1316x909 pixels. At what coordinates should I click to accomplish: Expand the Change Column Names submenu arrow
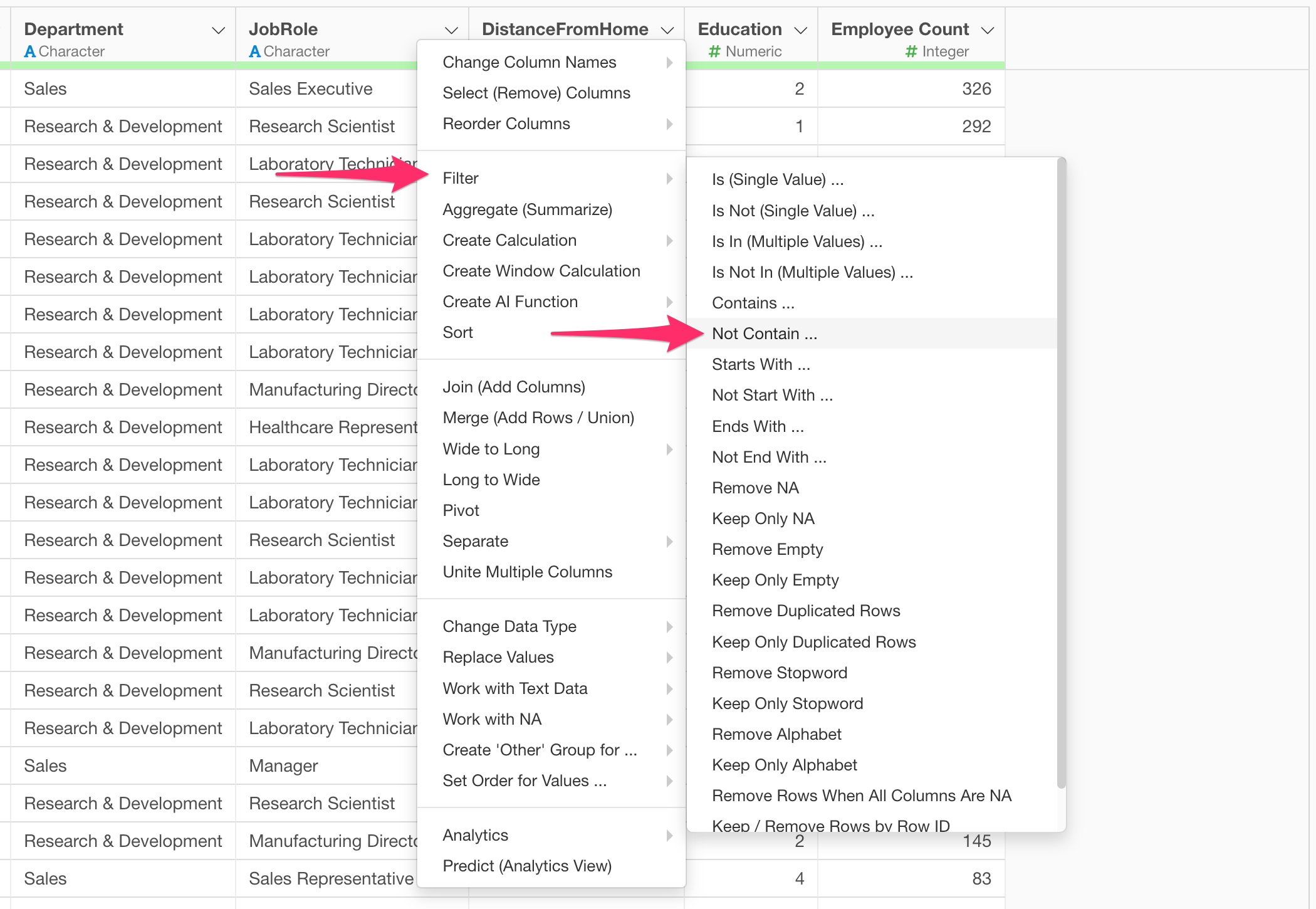[x=669, y=62]
